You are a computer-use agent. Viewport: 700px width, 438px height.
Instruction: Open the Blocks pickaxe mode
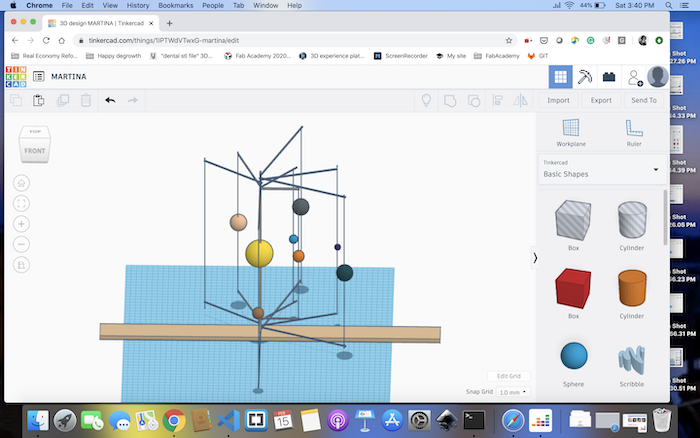pyautogui.click(x=584, y=77)
